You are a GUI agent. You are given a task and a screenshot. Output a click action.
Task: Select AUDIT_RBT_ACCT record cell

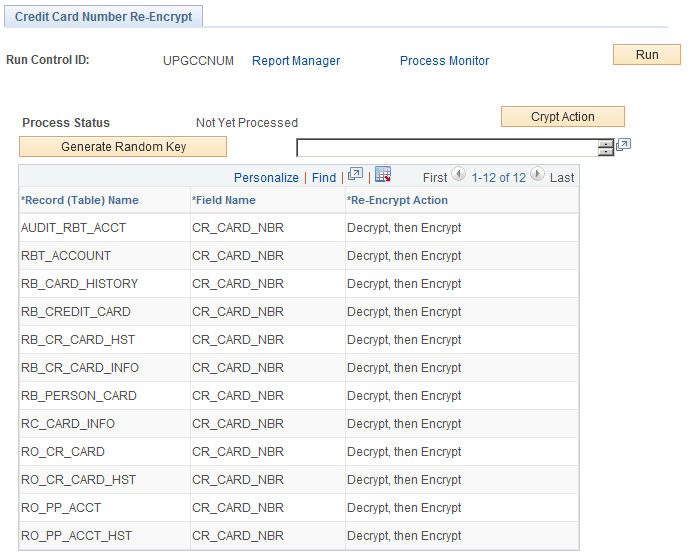tap(105, 228)
